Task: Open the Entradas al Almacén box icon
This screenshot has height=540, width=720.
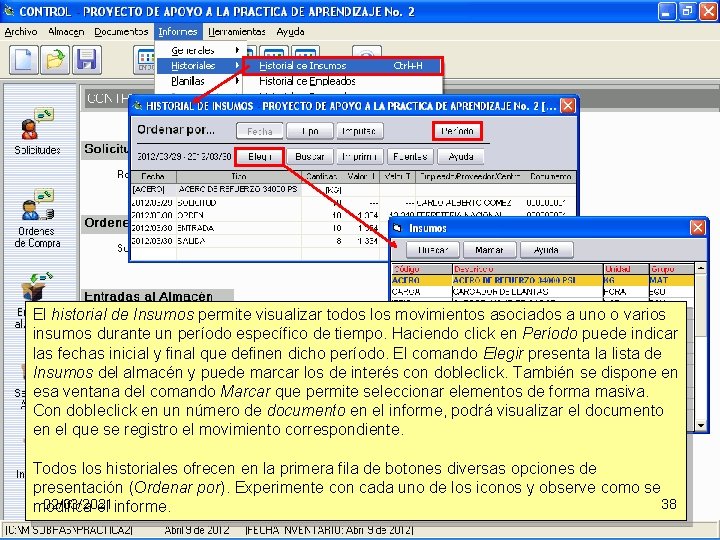Action: [x=37, y=287]
